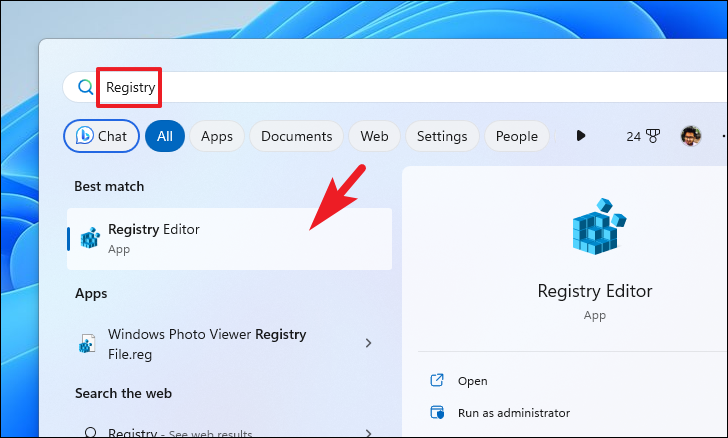This screenshot has width=728, height=438.
Task: Click the .reg file icon
Action: click(87, 344)
